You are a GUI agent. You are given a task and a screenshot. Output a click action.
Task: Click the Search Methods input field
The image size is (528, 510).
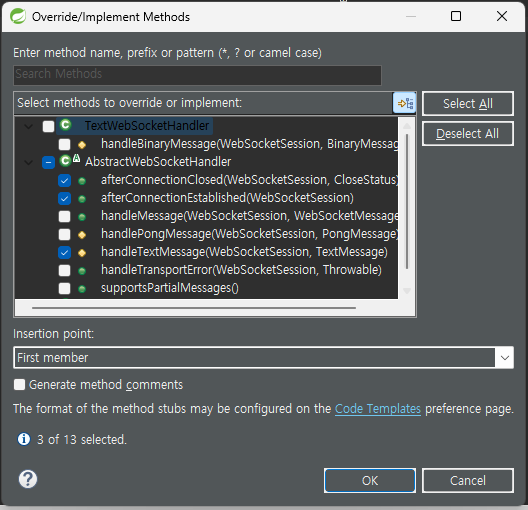click(x=197, y=75)
